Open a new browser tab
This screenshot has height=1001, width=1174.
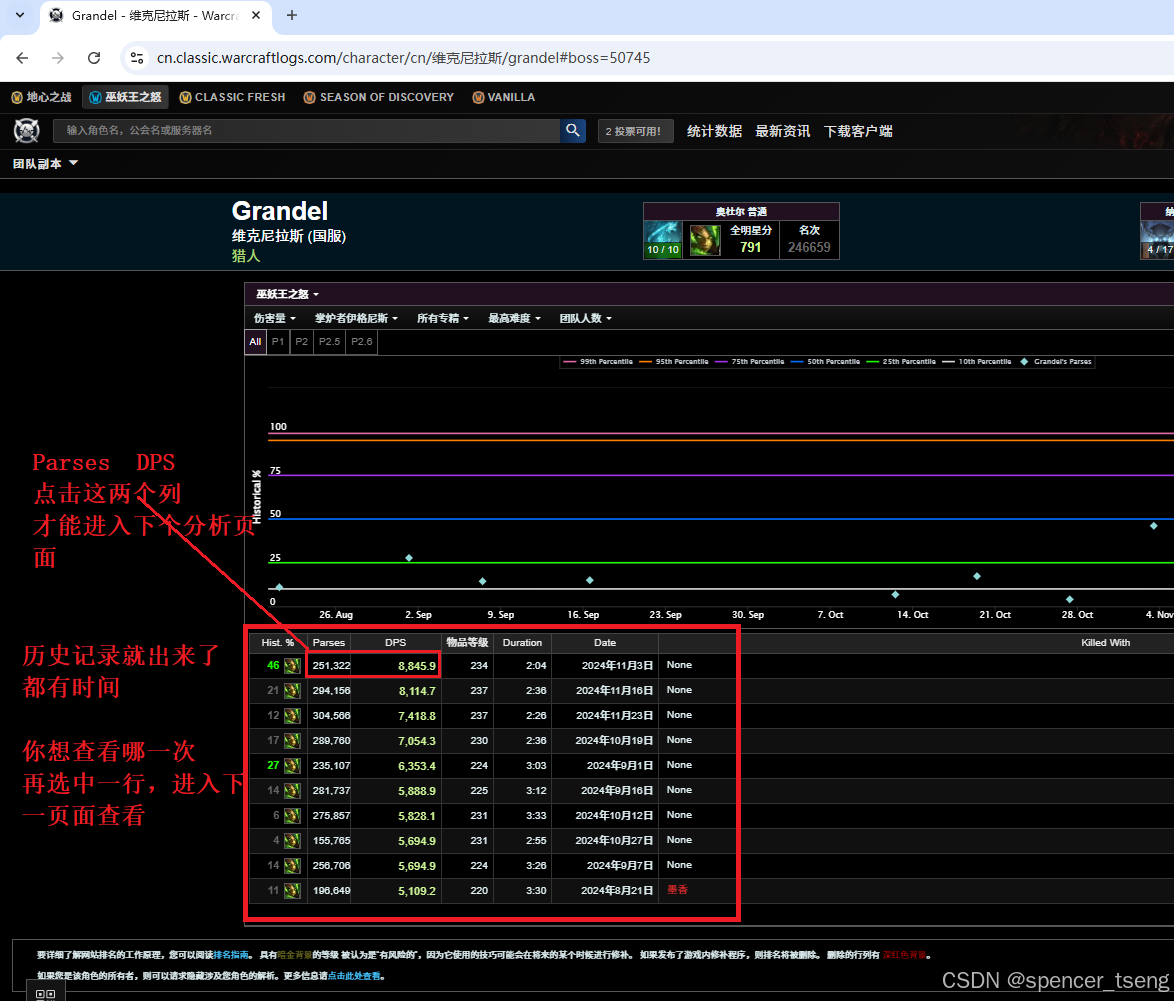point(292,15)
